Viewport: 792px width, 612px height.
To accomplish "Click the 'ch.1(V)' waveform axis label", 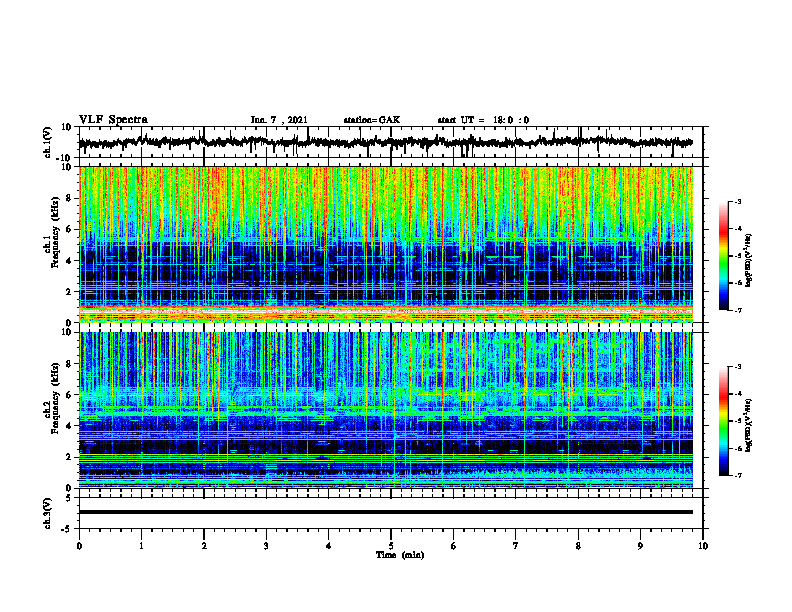I will pyautogui.click(x=48, y=142).
